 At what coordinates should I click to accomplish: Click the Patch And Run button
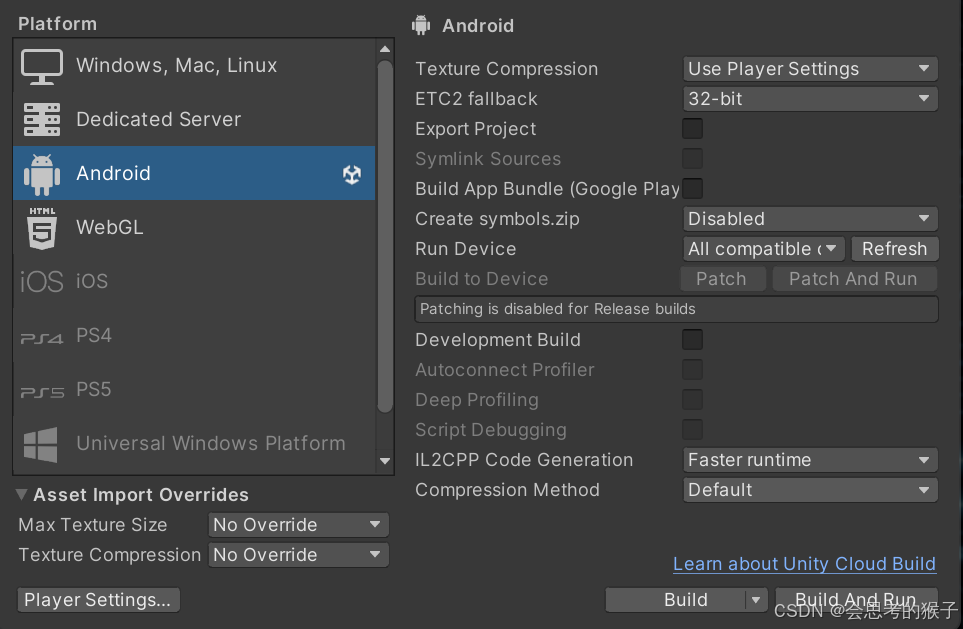point(854,279)
